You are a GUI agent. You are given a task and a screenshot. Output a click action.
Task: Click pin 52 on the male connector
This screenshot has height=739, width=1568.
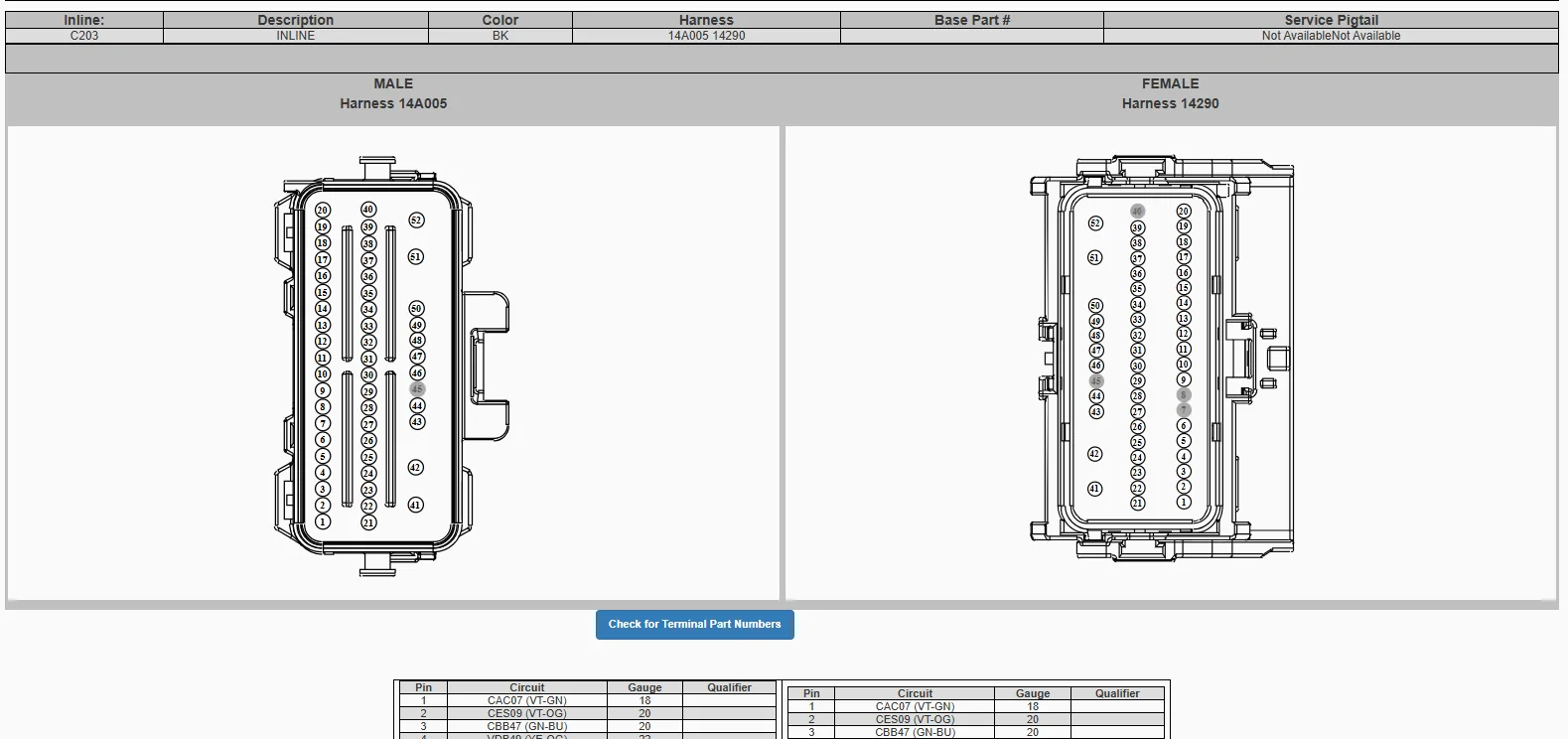pyautogui.click(x=416, y=221)
